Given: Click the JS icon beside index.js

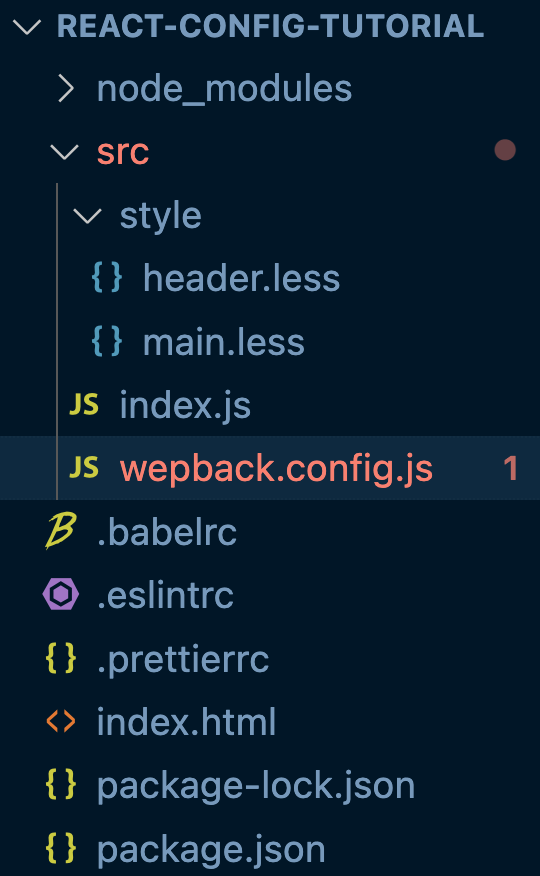Looking at the screenshot, I should tap(84, 404).
